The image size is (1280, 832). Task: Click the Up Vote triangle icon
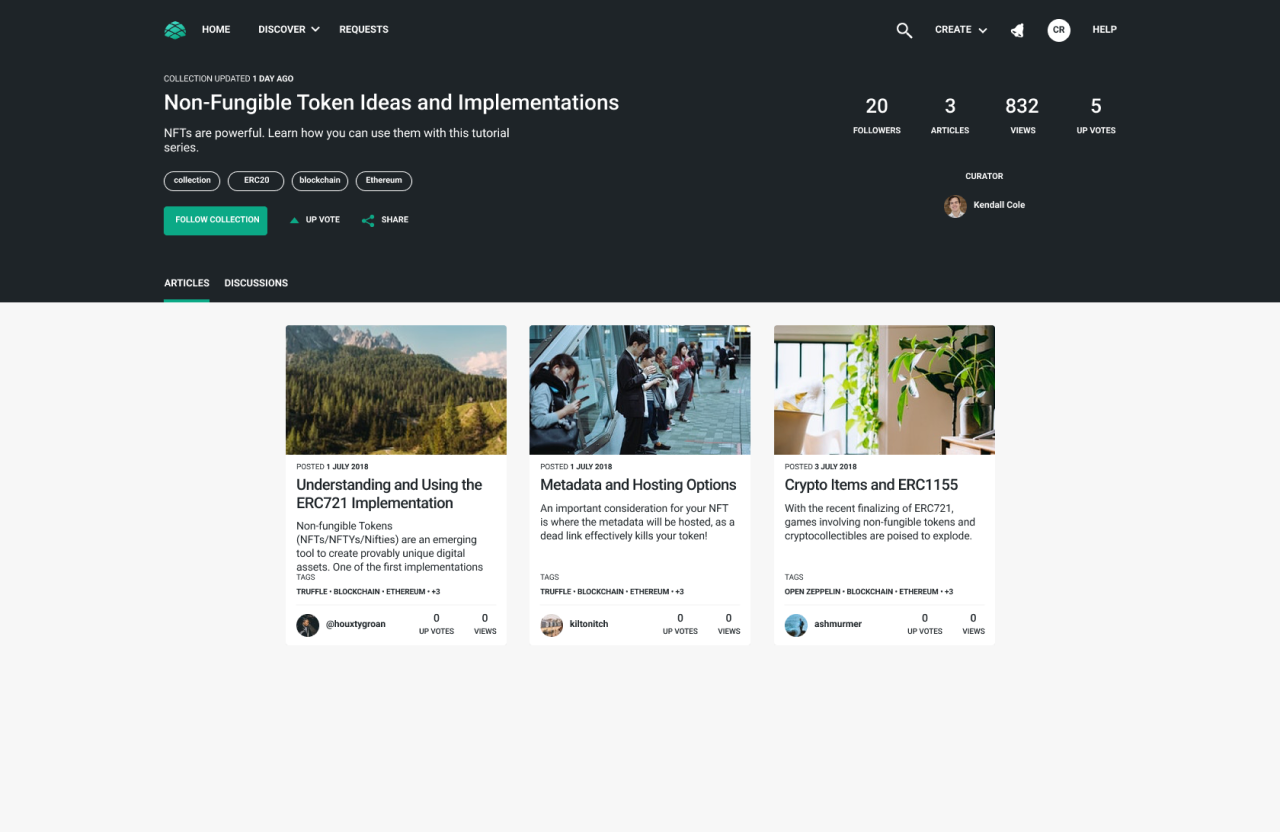tap(294, 220)
